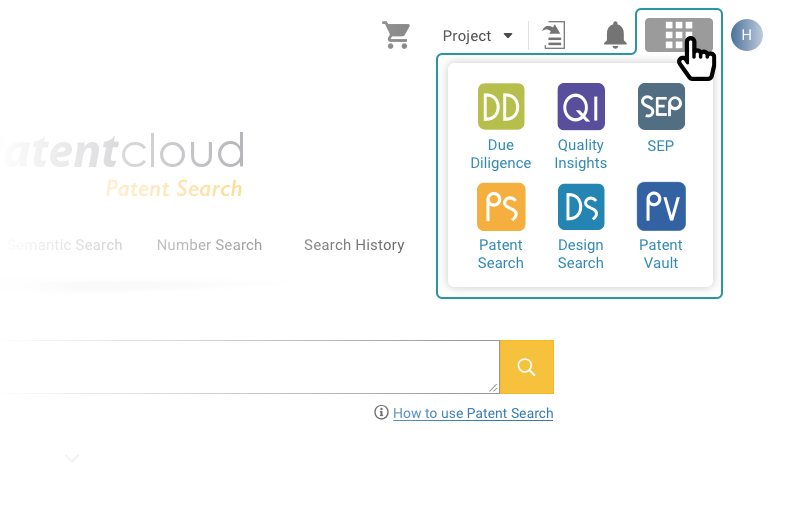Viewport: 800px width, 520px height.
Task: Open How to use Patent Search link
Action: 473,413
